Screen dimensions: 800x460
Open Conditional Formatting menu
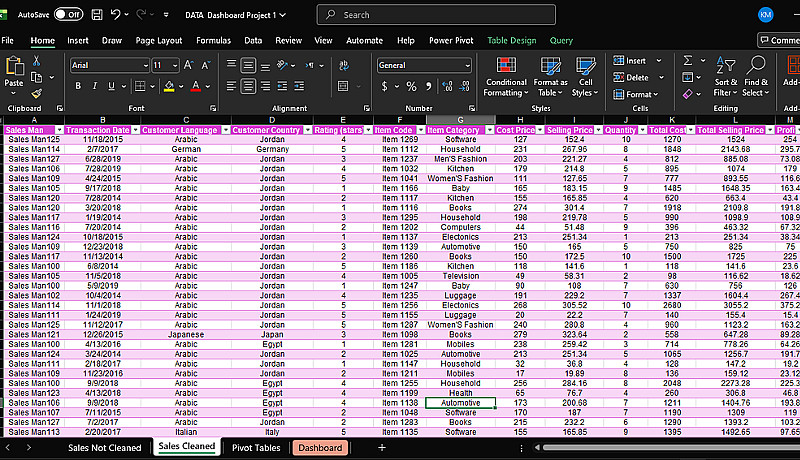pos(505,76)
